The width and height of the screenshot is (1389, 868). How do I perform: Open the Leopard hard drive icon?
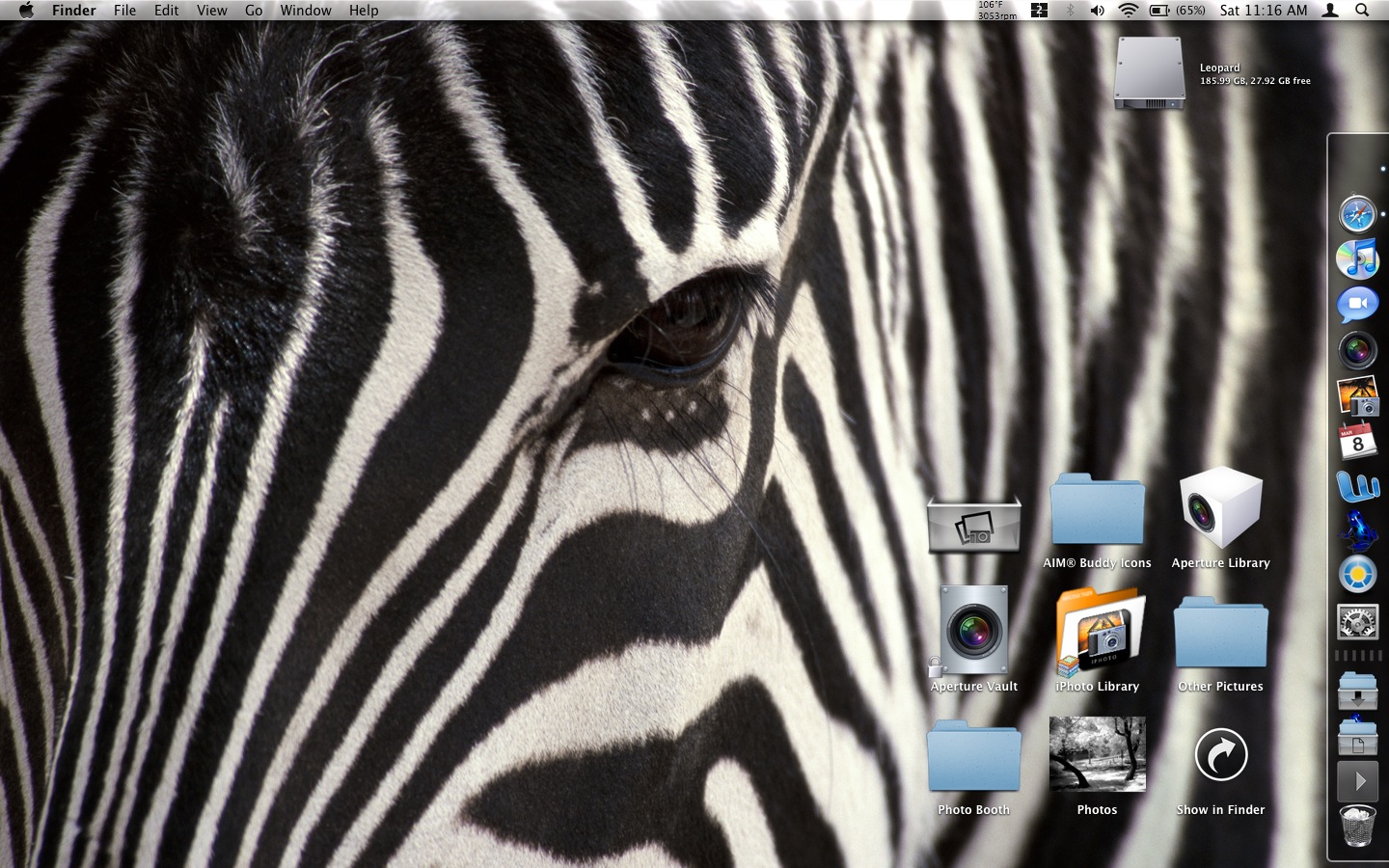(1149, 73)
